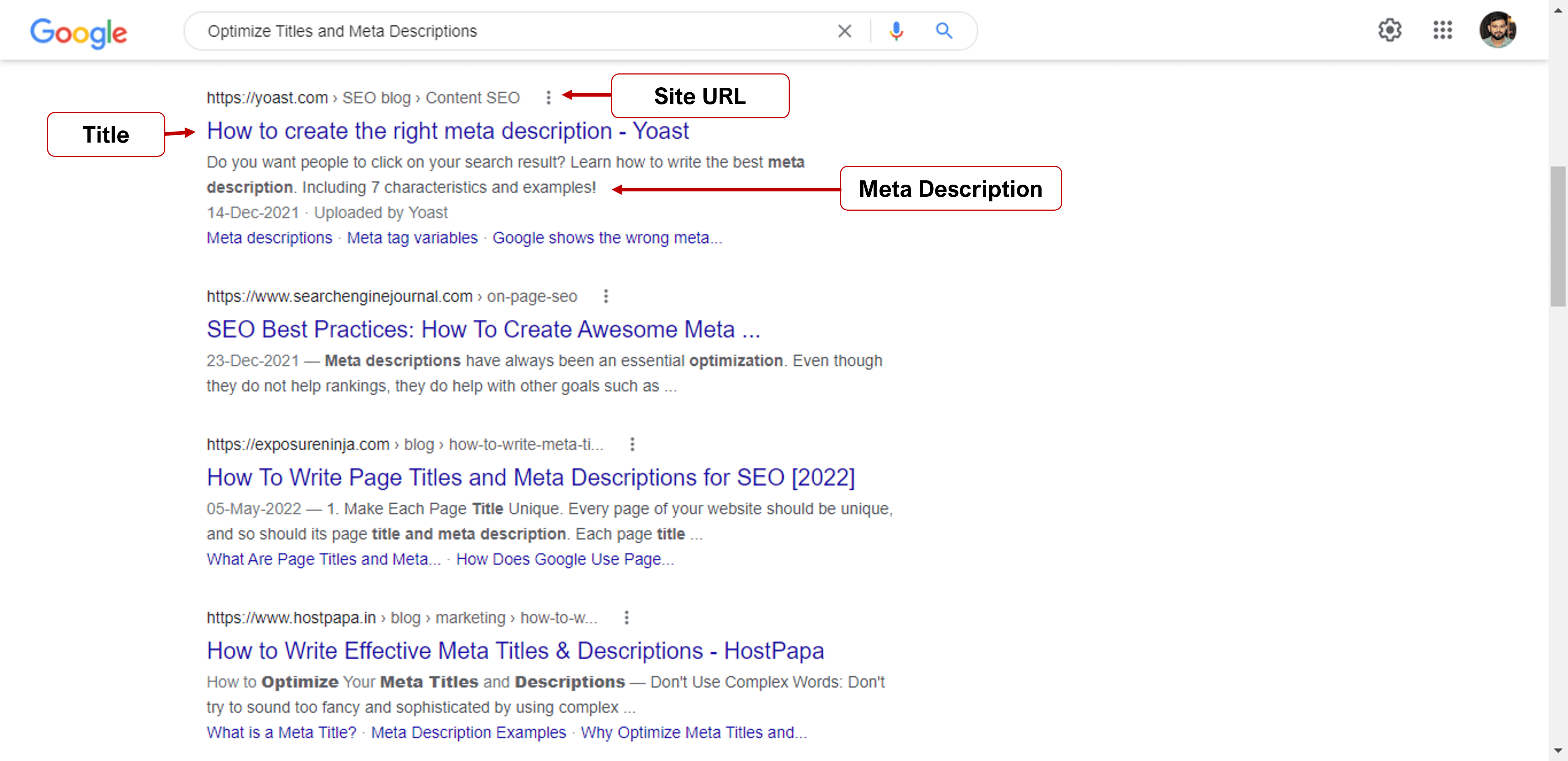Open 'How to Write Effective Meta Titles & Descriptions - HostPapa'
Screen dimensions: 1568x761
[515, 651]
